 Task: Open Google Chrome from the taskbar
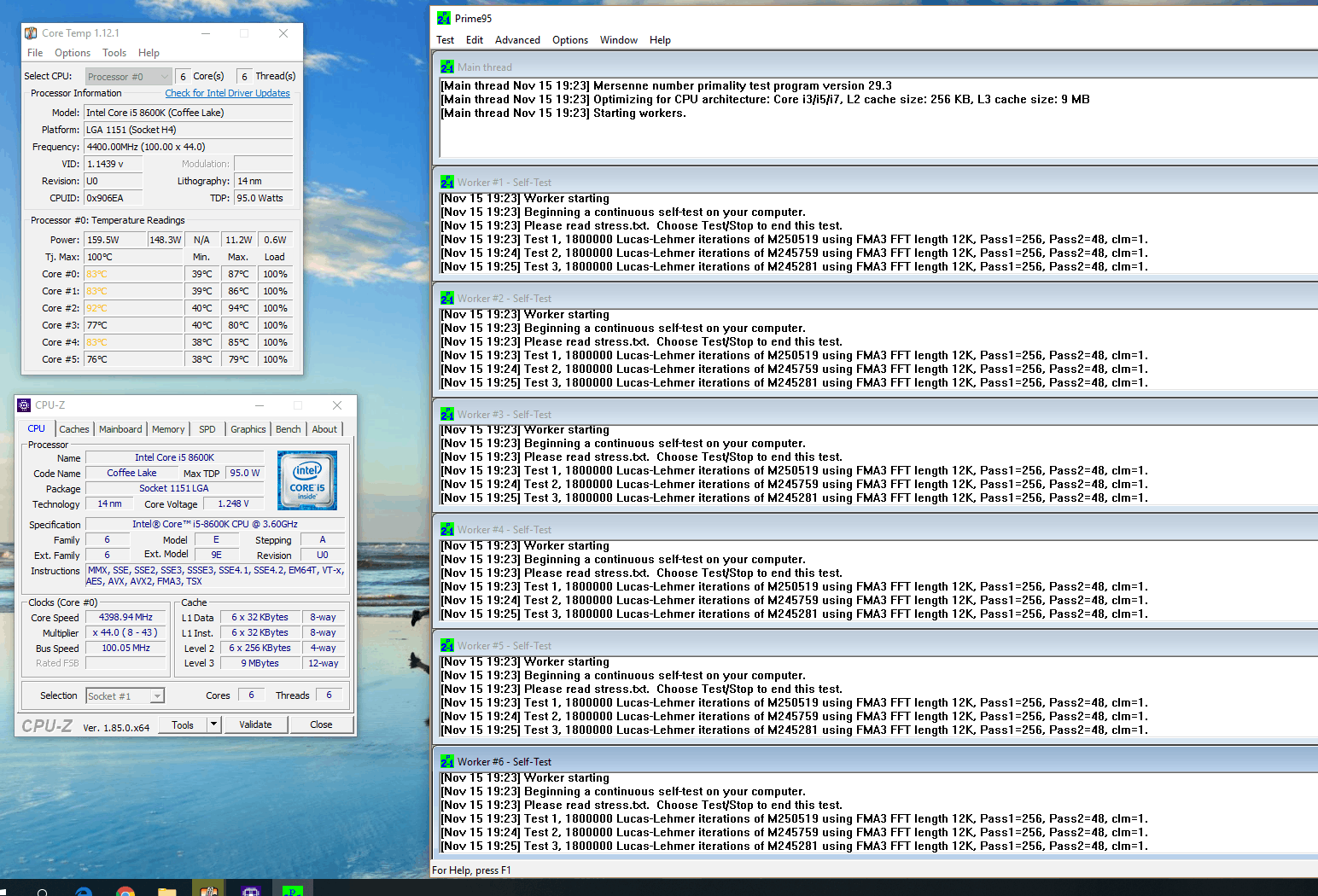click(x=125, y=891)
